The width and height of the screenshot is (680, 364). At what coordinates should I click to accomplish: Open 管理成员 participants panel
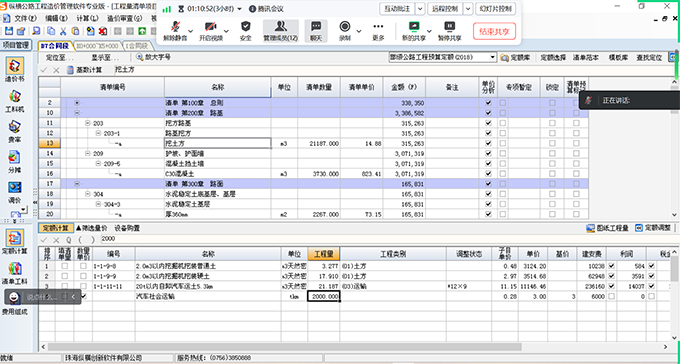click(281, 30)
